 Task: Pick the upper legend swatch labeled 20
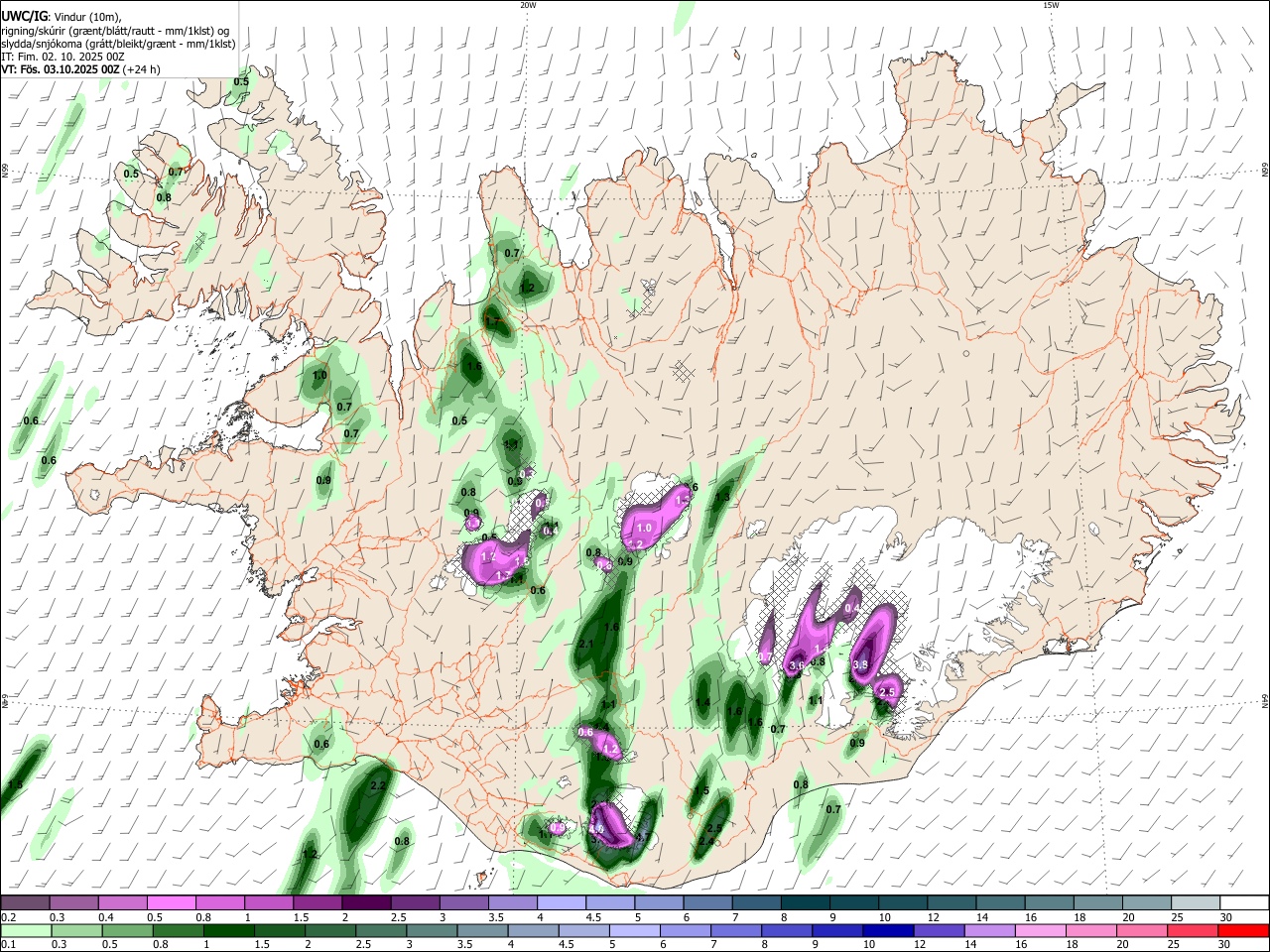(x=1147, y=902)
